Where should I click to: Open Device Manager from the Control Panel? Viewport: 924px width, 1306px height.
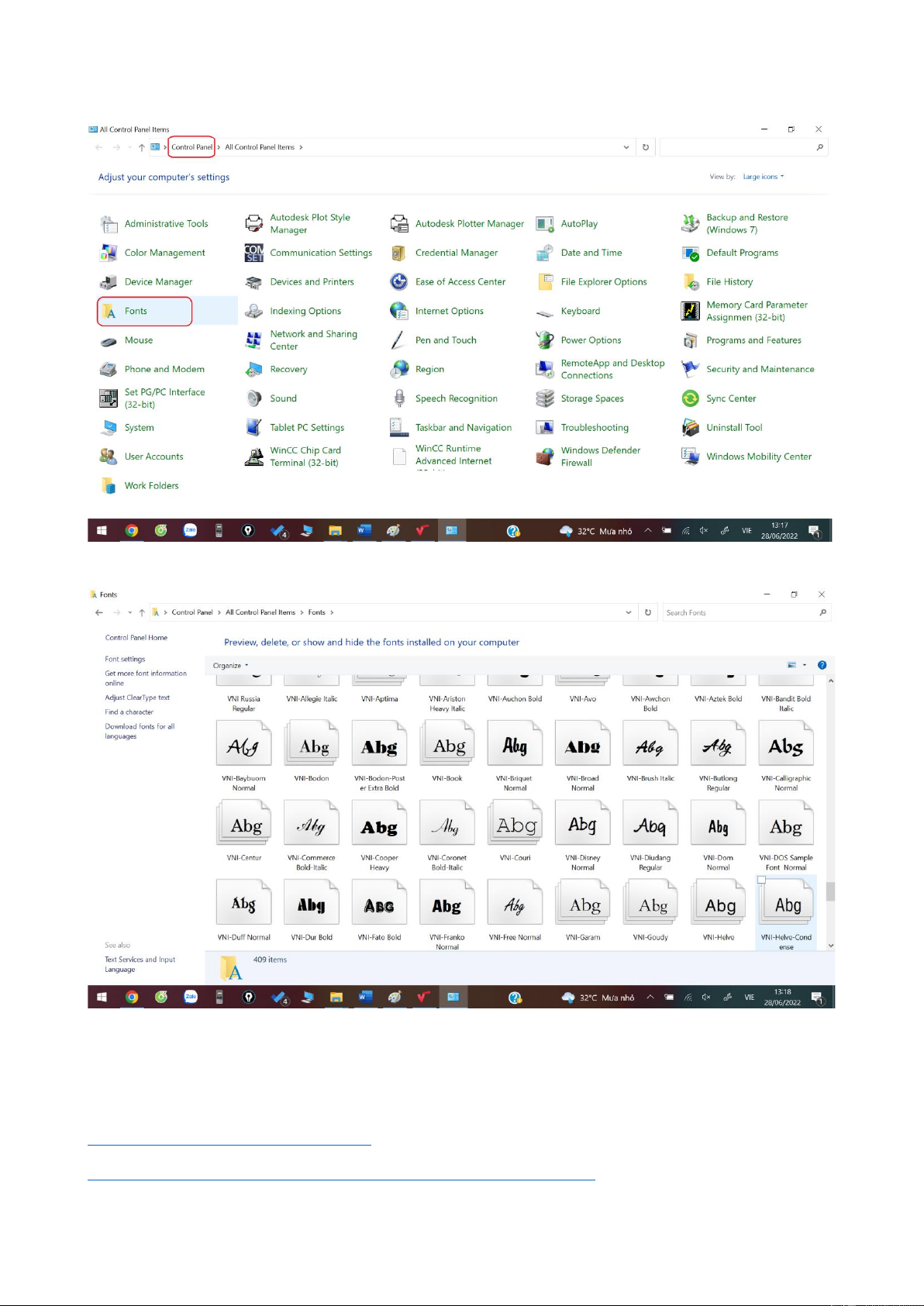click(157, 282)
